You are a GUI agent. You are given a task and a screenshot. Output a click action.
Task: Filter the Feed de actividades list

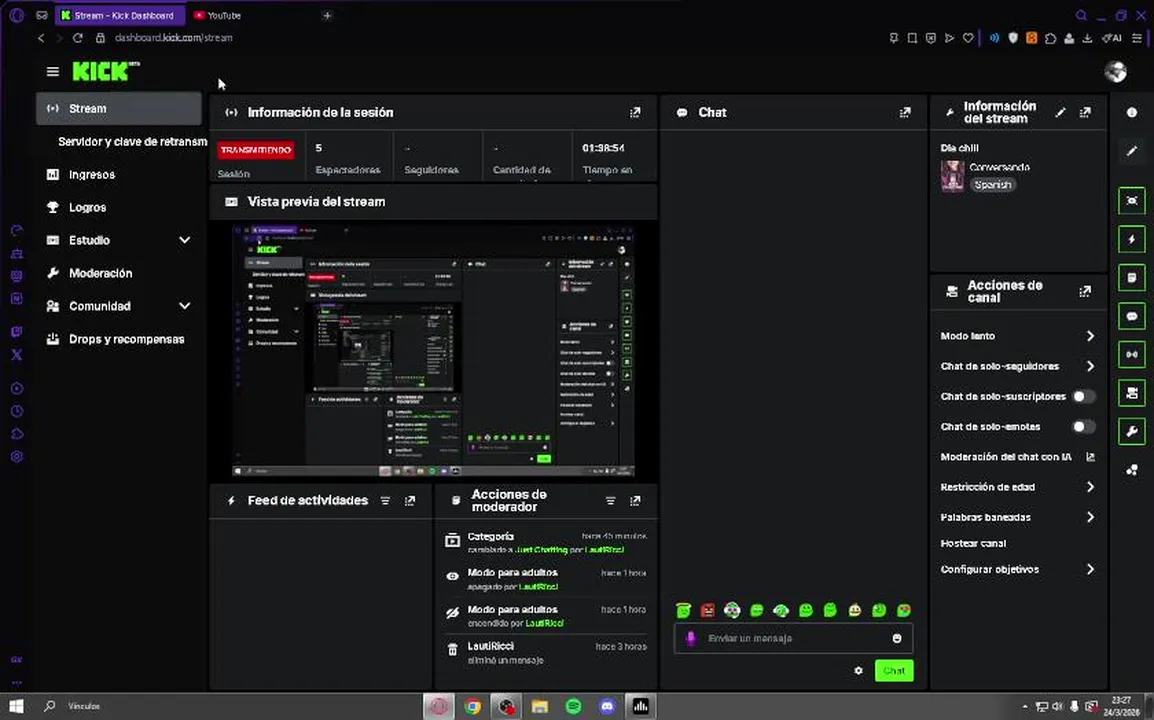385,501
